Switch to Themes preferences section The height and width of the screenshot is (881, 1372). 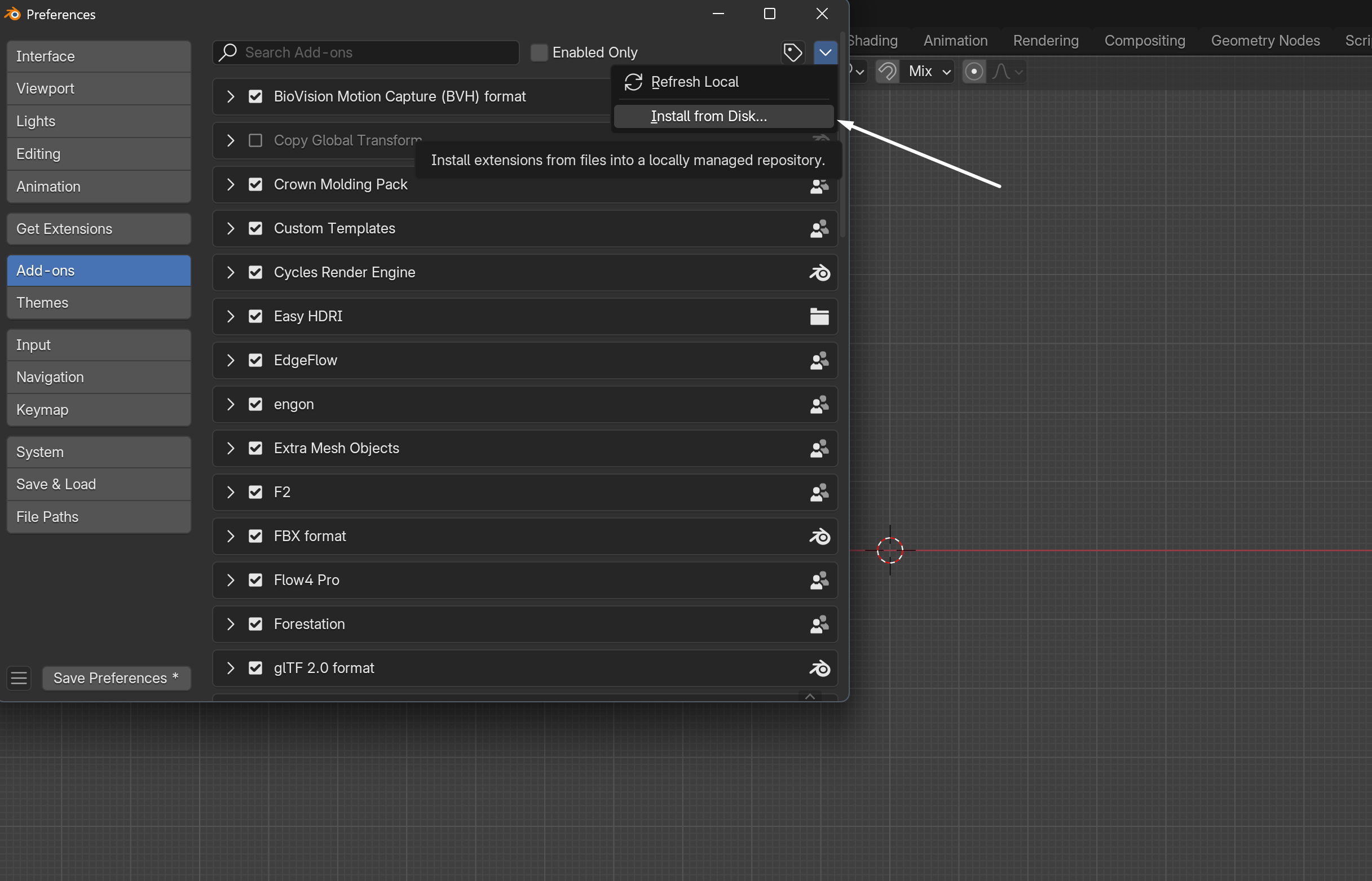pos(99,303)
